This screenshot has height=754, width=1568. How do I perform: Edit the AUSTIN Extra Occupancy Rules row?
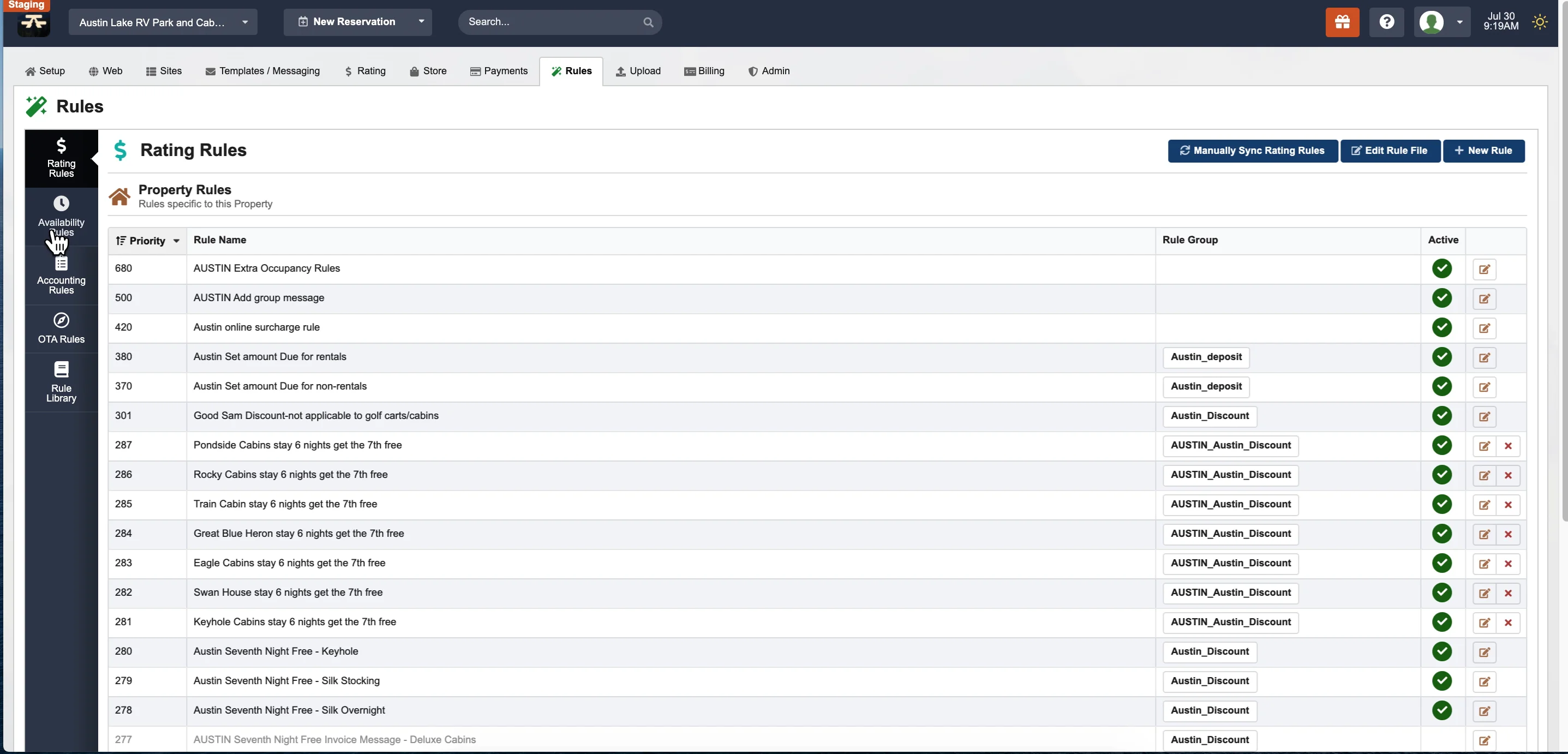[x=1484, y=269]
